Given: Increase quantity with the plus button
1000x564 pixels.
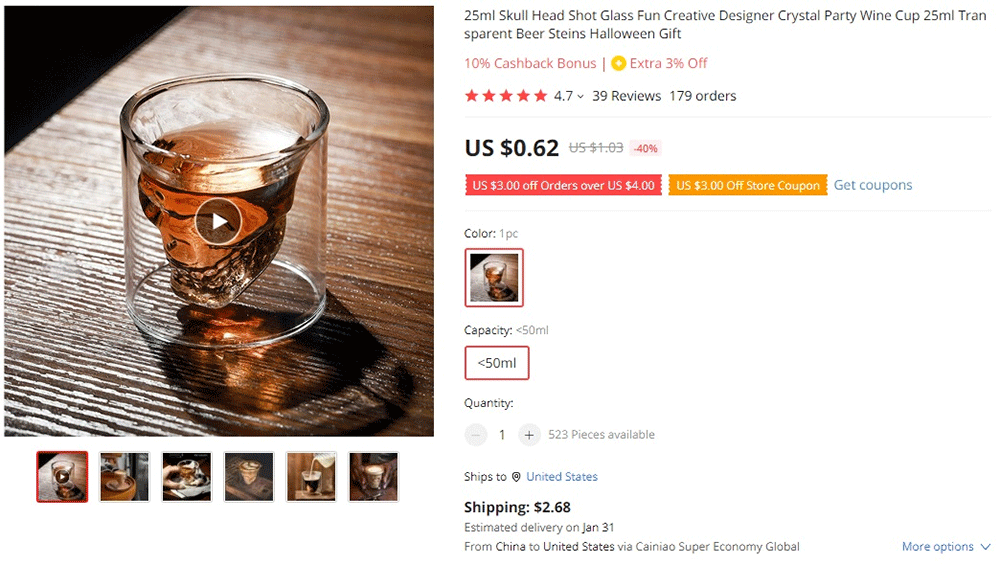Looking at the screenshot, I should point(529,435).
